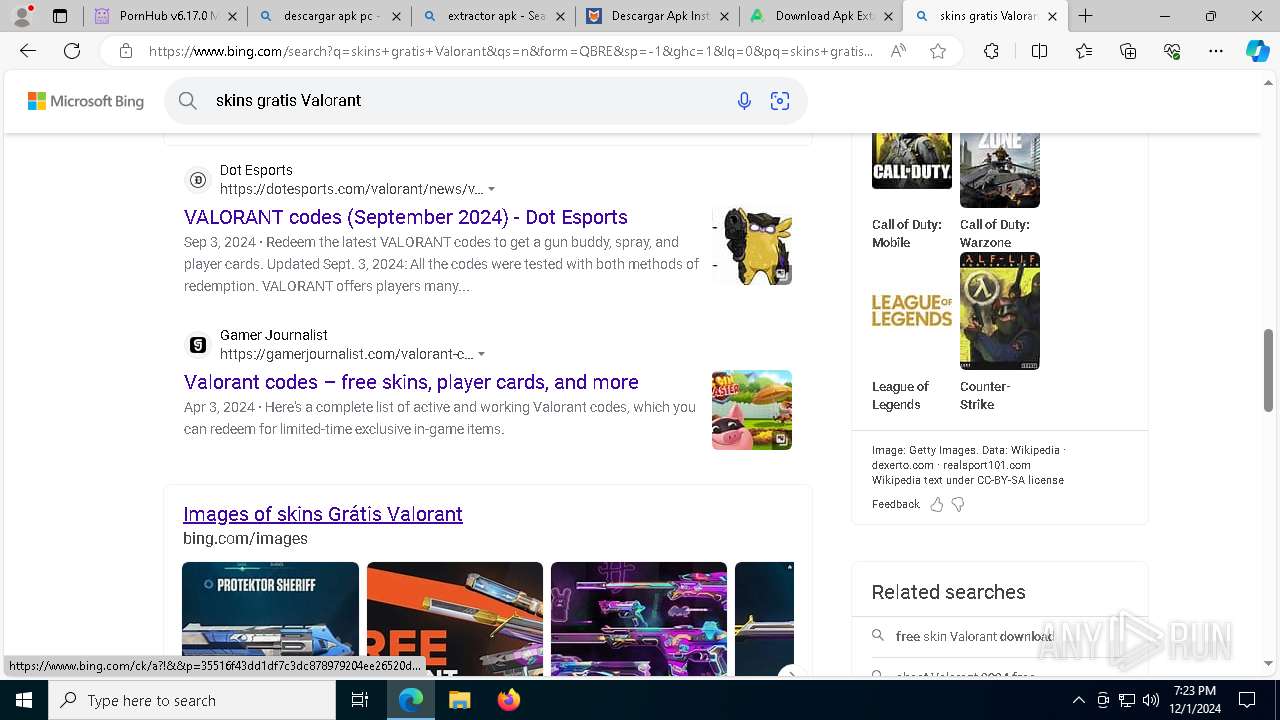Image resolution: width=1280 pixels, height=720 pixels.
Task: Switch to the descargar apk pc tab
Action: click(x=328, y=16)
